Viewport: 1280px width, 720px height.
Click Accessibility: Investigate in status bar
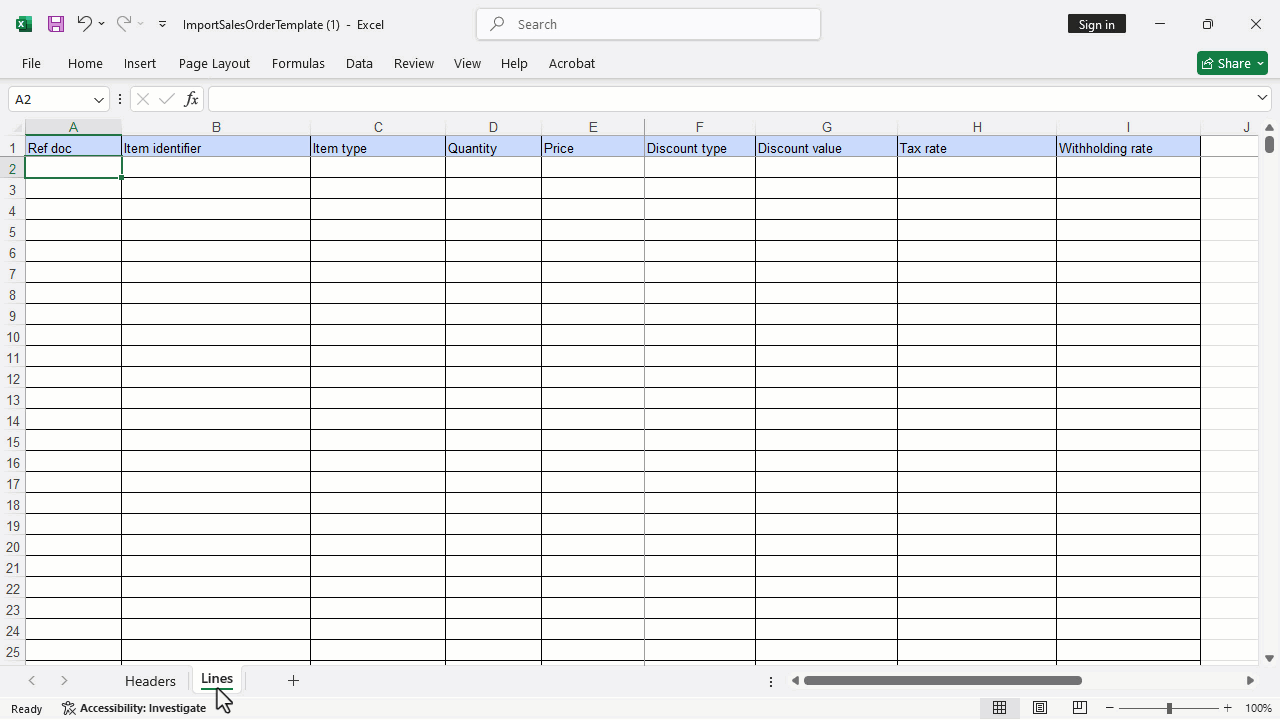[x=134, y=708]
